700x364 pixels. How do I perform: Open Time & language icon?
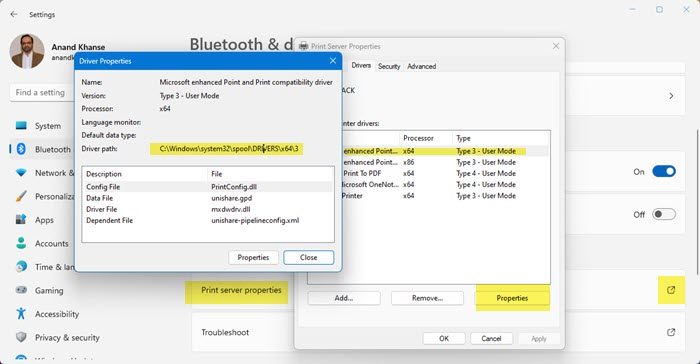(x=21, y=267)
